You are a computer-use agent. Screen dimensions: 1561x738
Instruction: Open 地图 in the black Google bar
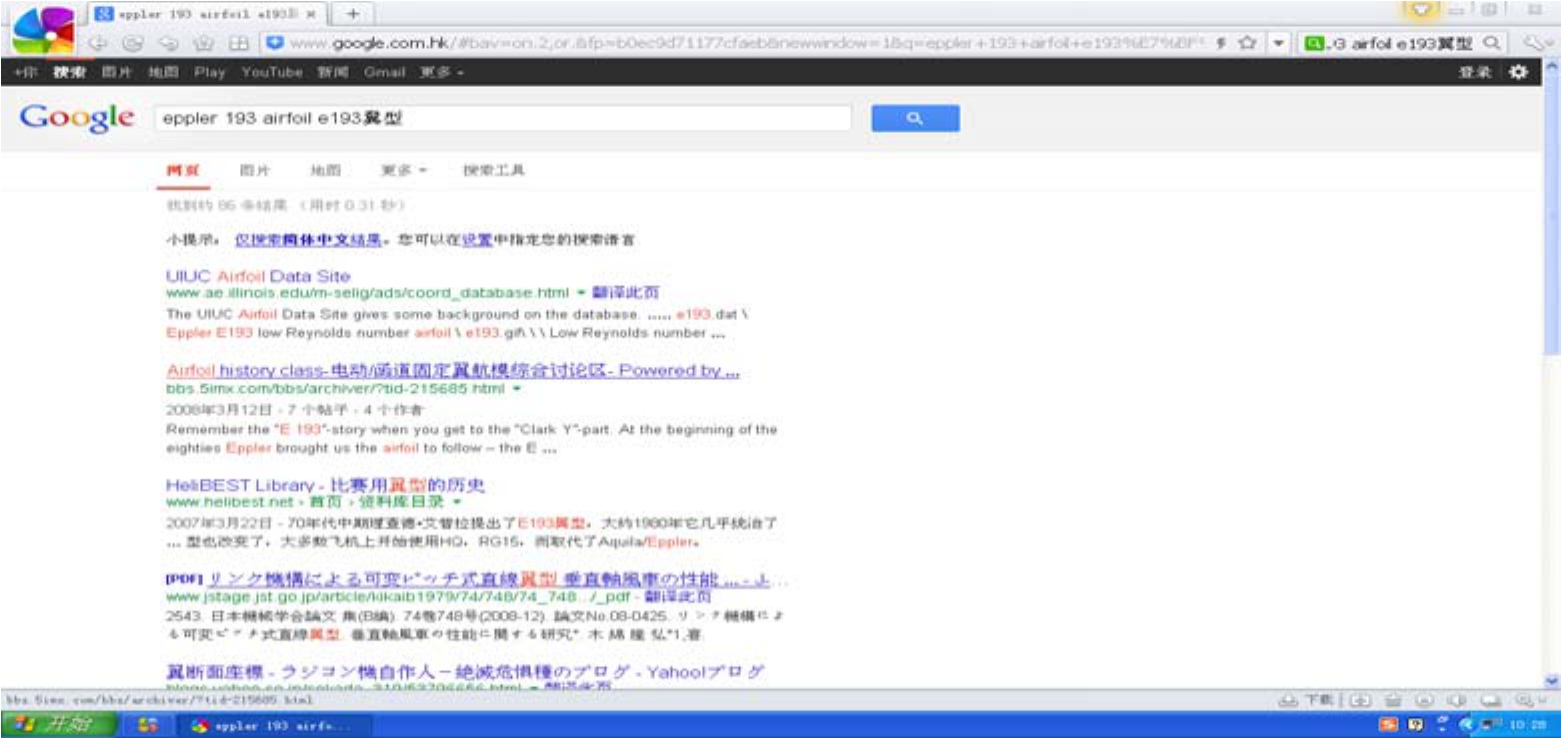click(163, 72)
